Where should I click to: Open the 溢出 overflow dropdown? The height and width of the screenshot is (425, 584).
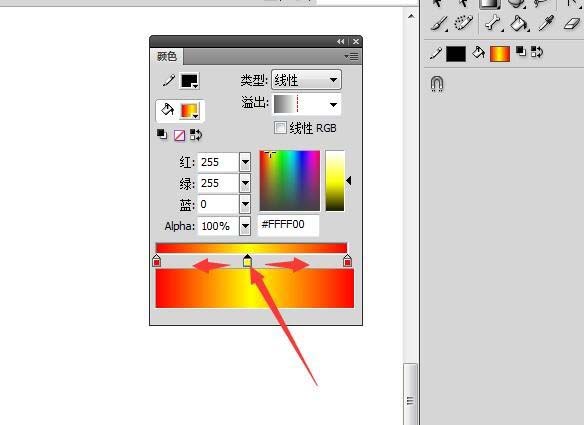point(307,104)
